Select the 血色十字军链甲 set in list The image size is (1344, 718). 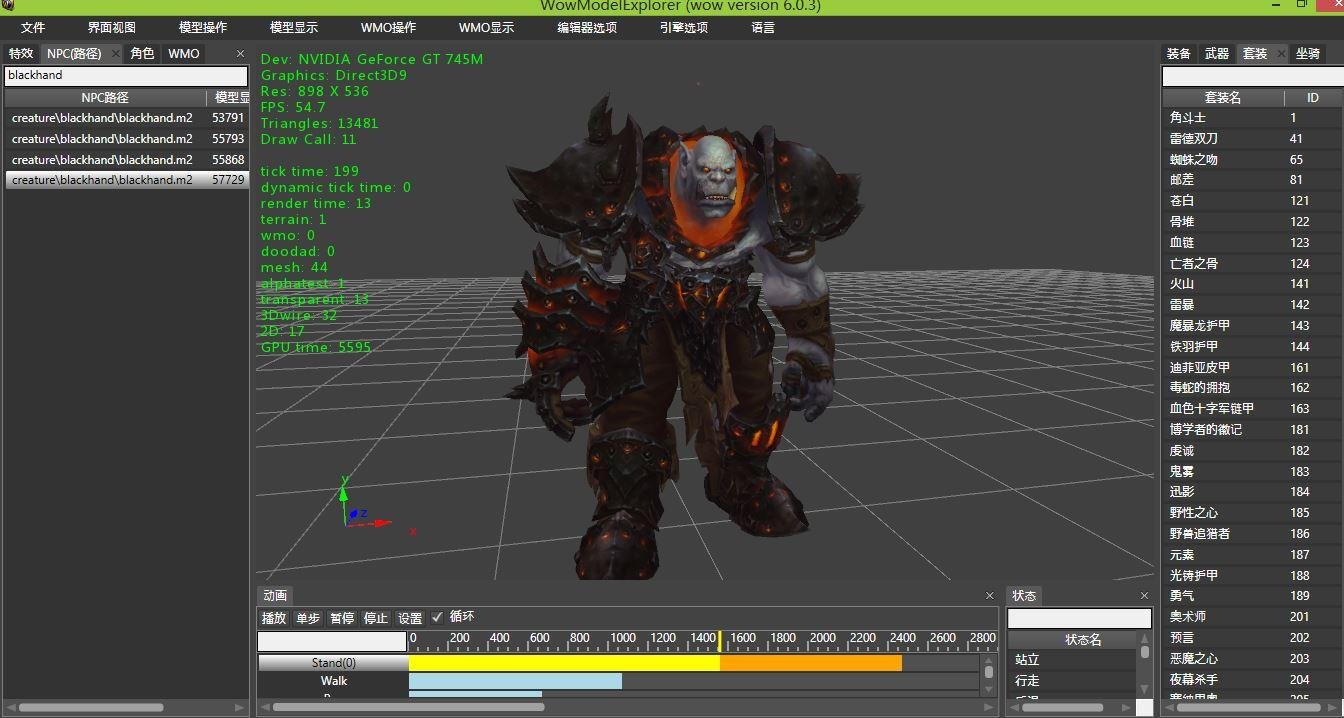1211,409
